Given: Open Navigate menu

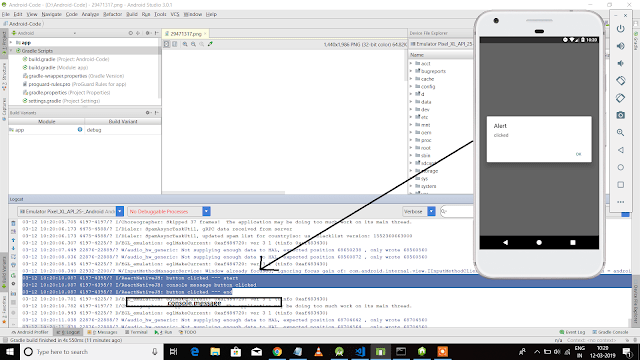Looking at the screenshot, I should tap(51, 14).
